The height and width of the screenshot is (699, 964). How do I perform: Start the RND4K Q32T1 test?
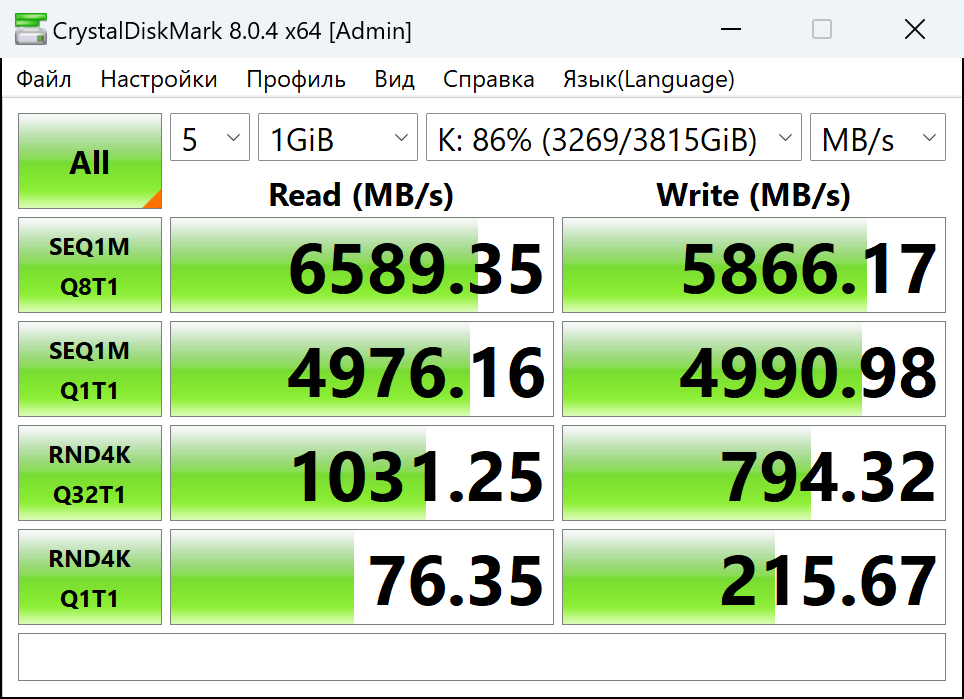coord(90,473)
